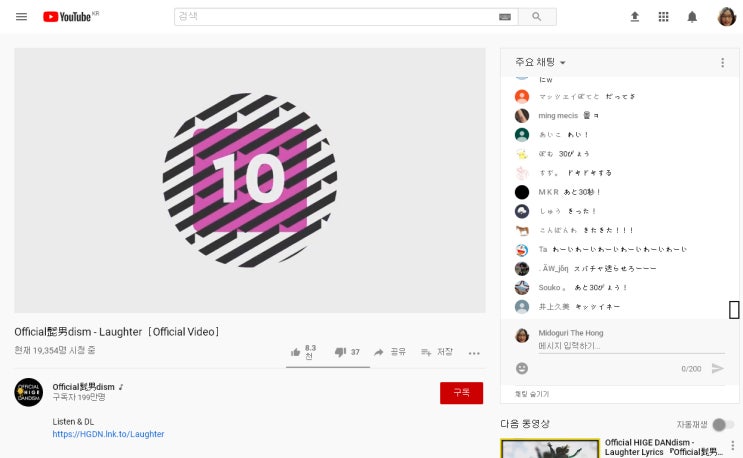Click username Midoguri The Hong
Image resolution: width=743 pixels, height=458 pixels.
571,333
